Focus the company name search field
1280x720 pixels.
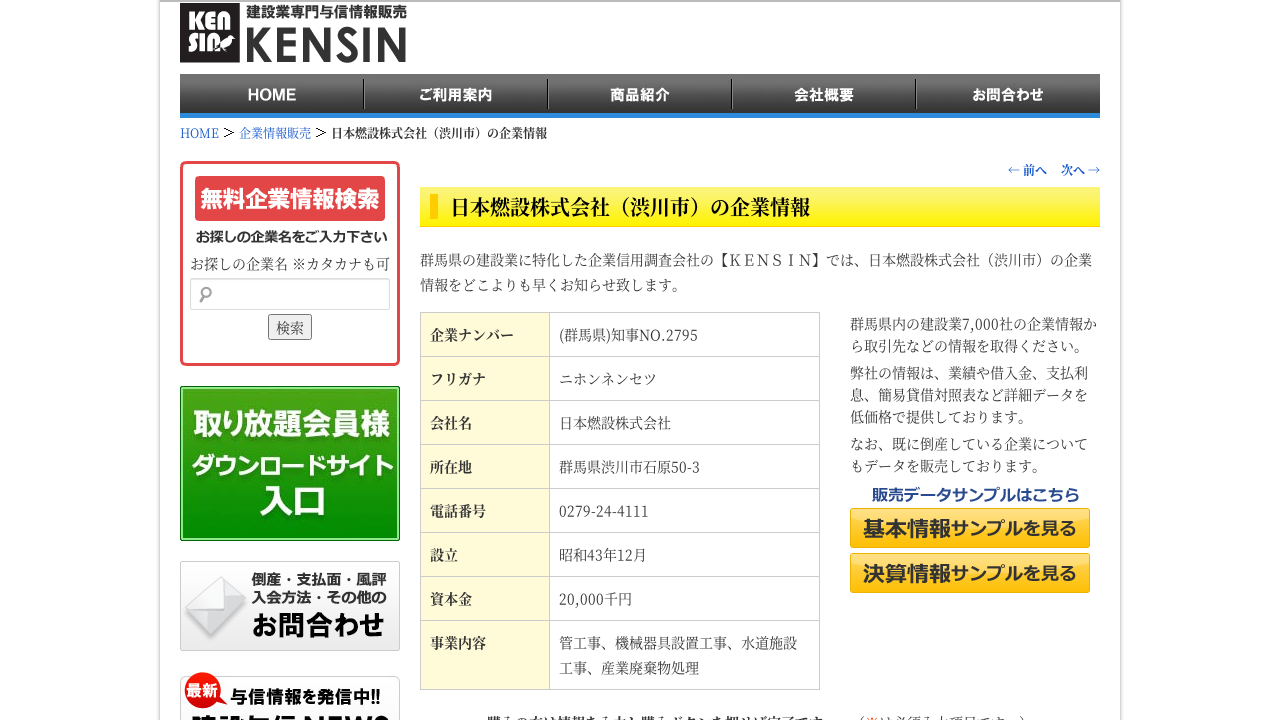coord(290,294)
